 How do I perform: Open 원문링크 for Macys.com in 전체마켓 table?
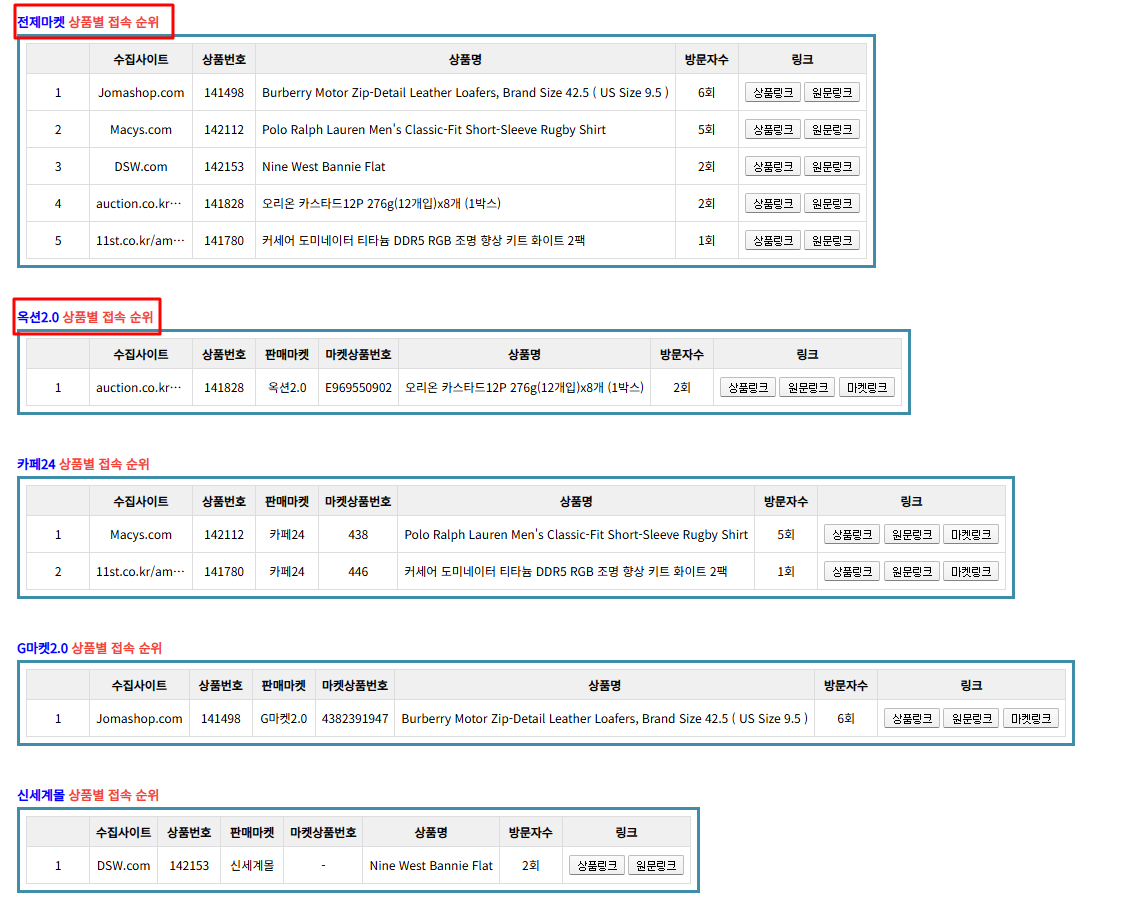[x=831, y=130]
